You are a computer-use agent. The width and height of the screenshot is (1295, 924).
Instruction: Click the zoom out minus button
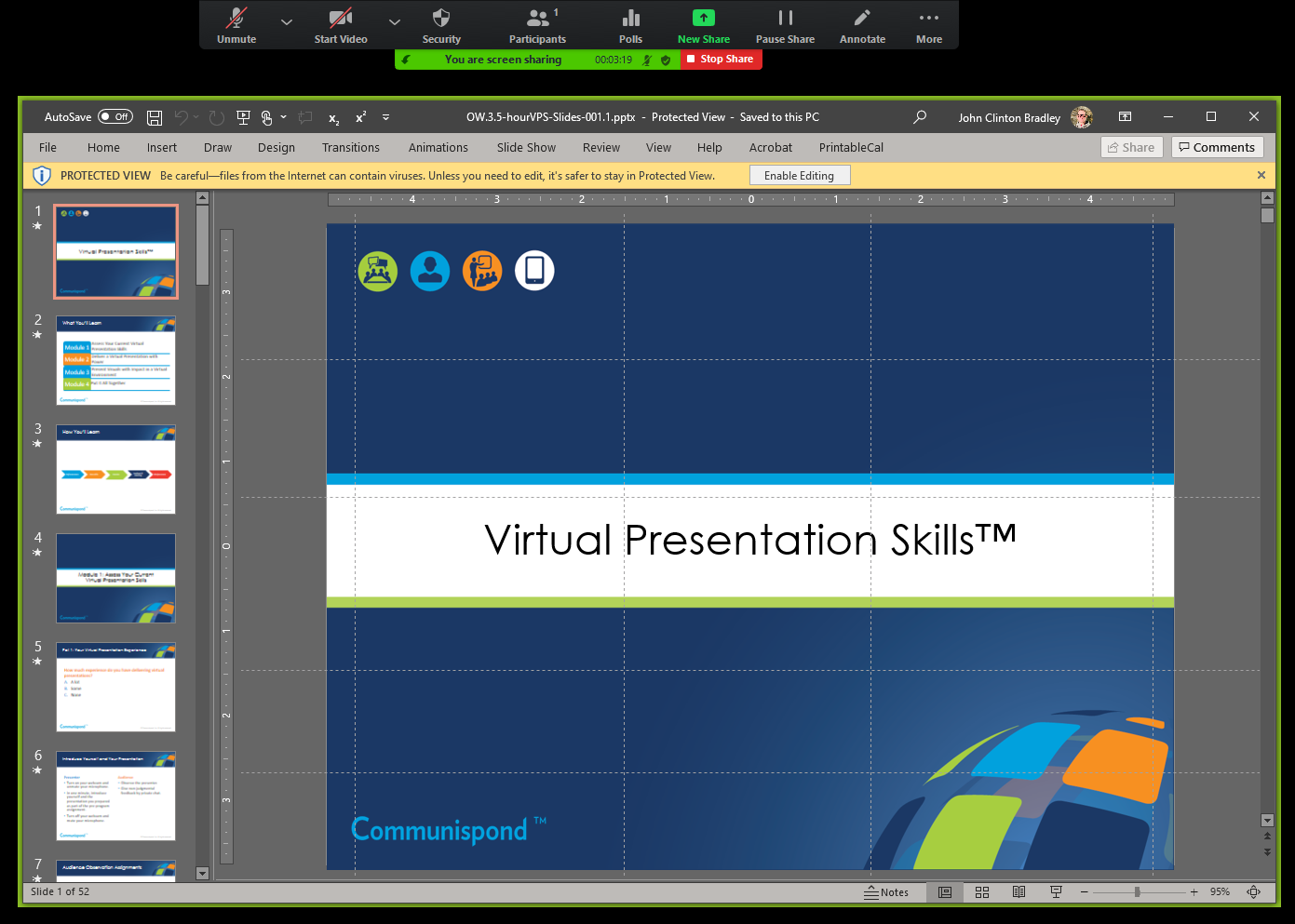(x=1085, y=892)
